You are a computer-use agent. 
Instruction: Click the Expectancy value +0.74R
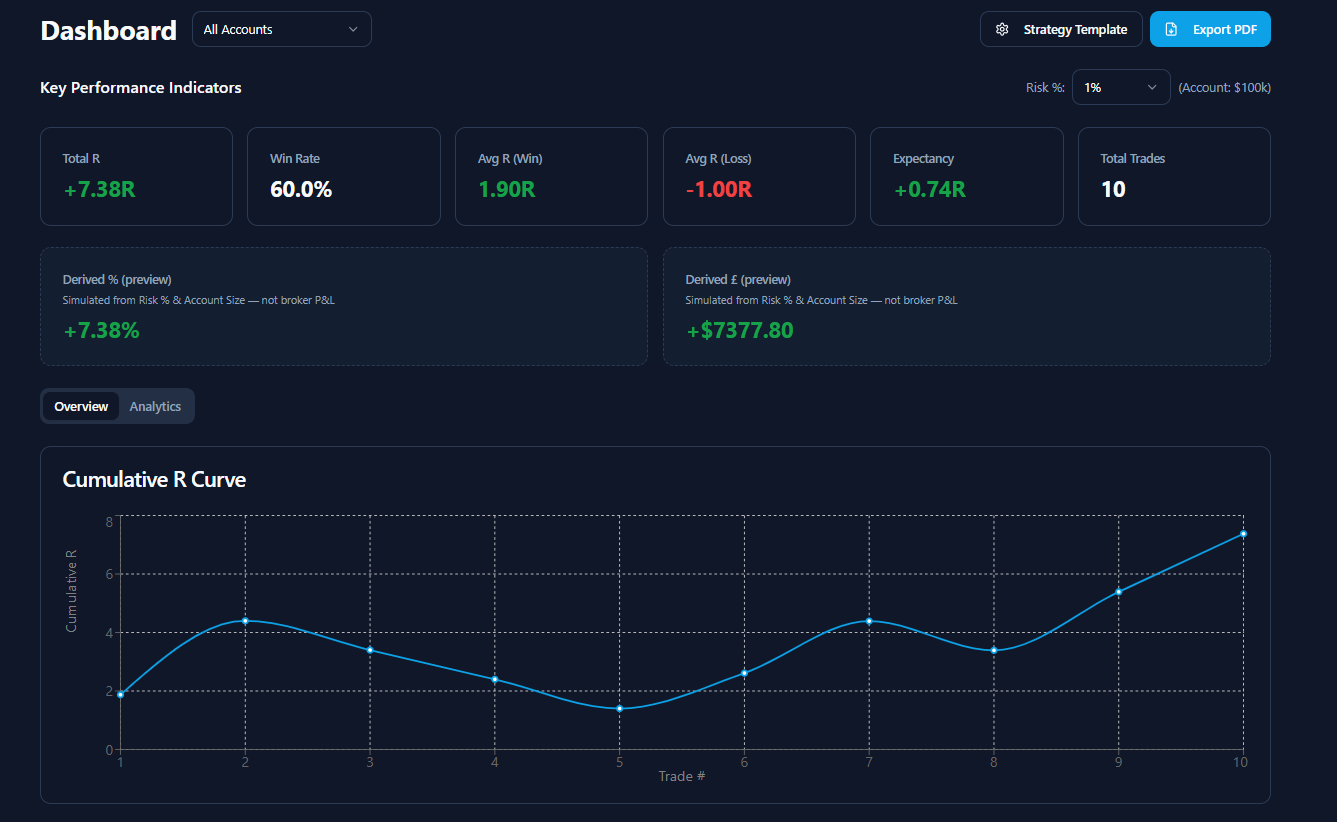point(930,189)
